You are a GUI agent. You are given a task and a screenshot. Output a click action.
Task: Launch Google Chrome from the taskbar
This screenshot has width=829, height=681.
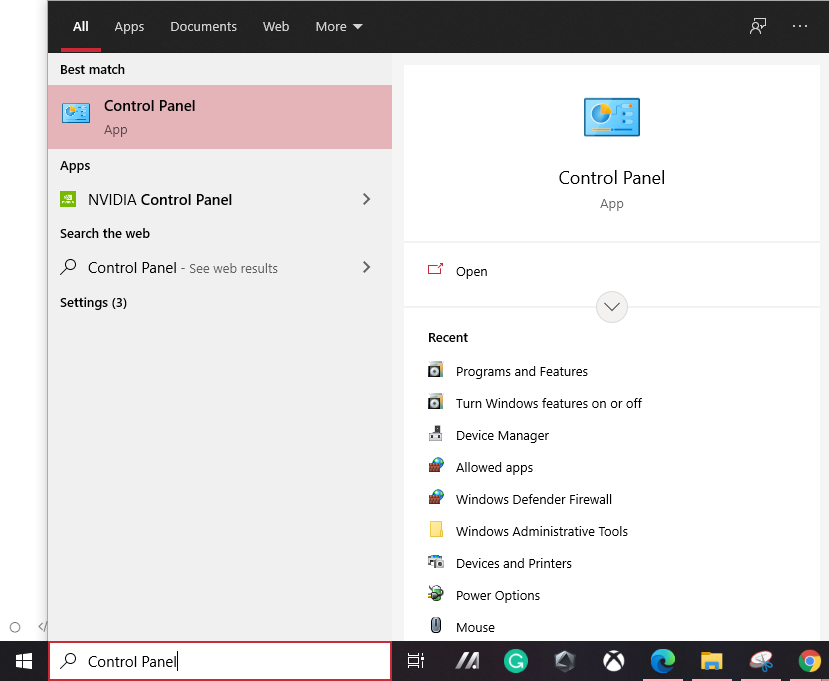[809, 661]
